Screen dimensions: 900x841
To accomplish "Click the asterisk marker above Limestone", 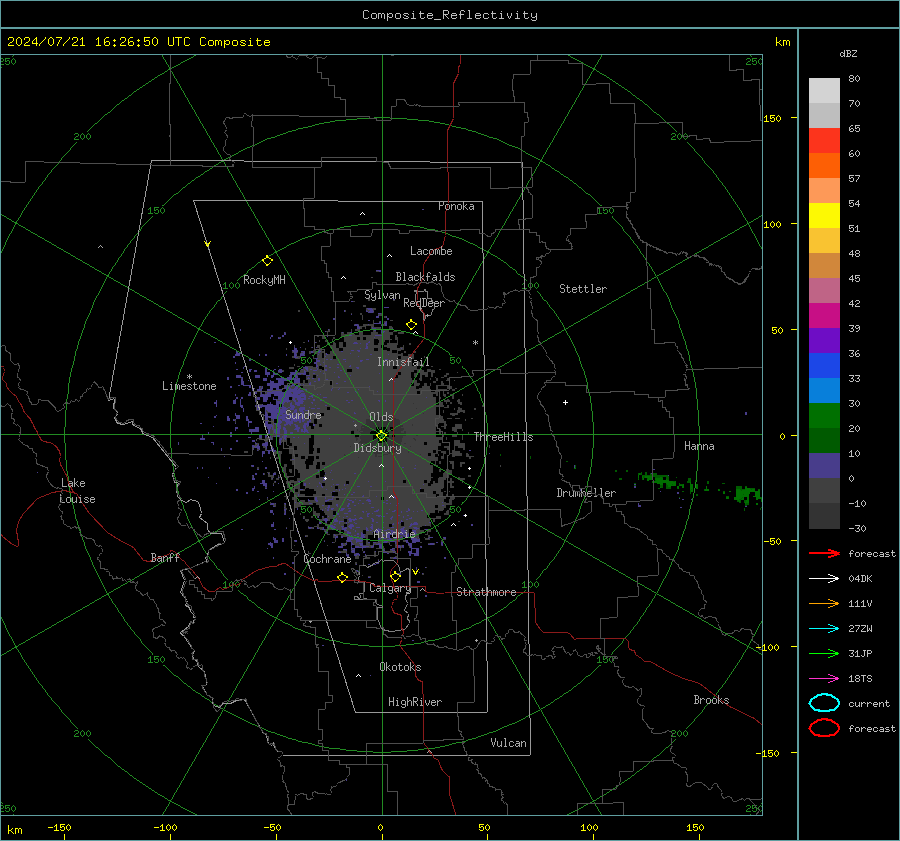I will pos(189,377).
